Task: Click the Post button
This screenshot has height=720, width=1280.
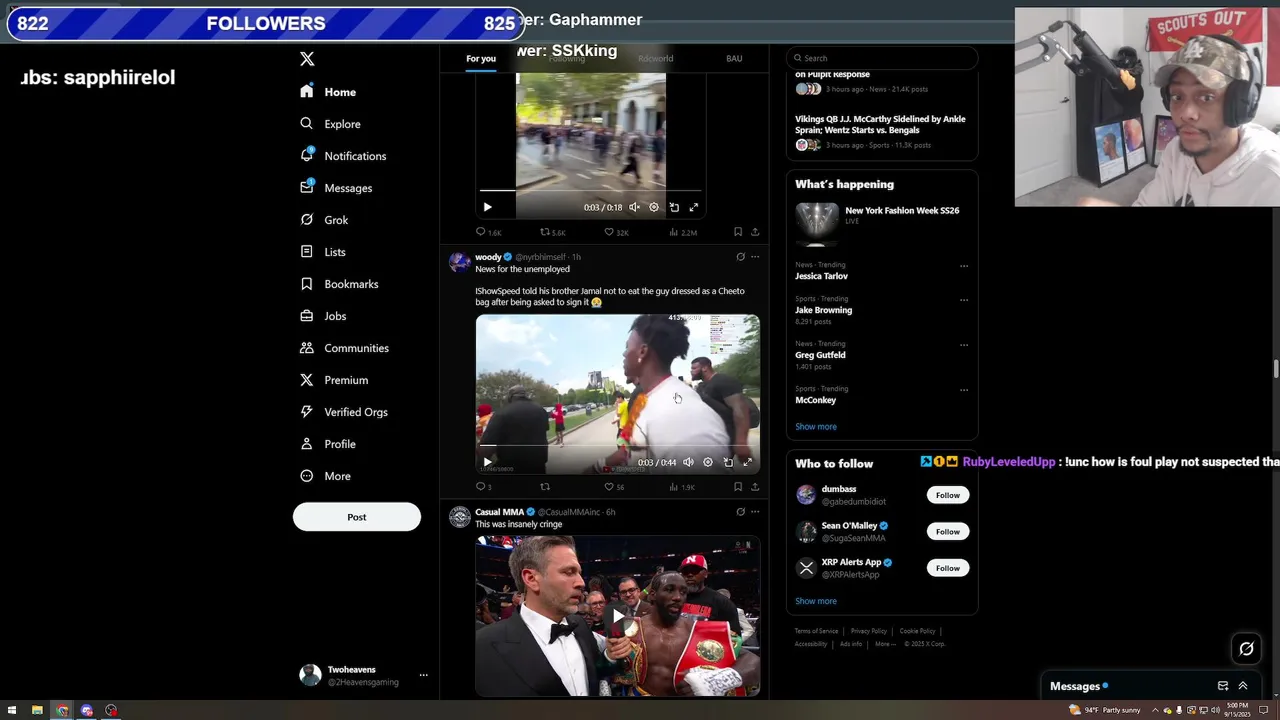Action: (x=357, y=517)
